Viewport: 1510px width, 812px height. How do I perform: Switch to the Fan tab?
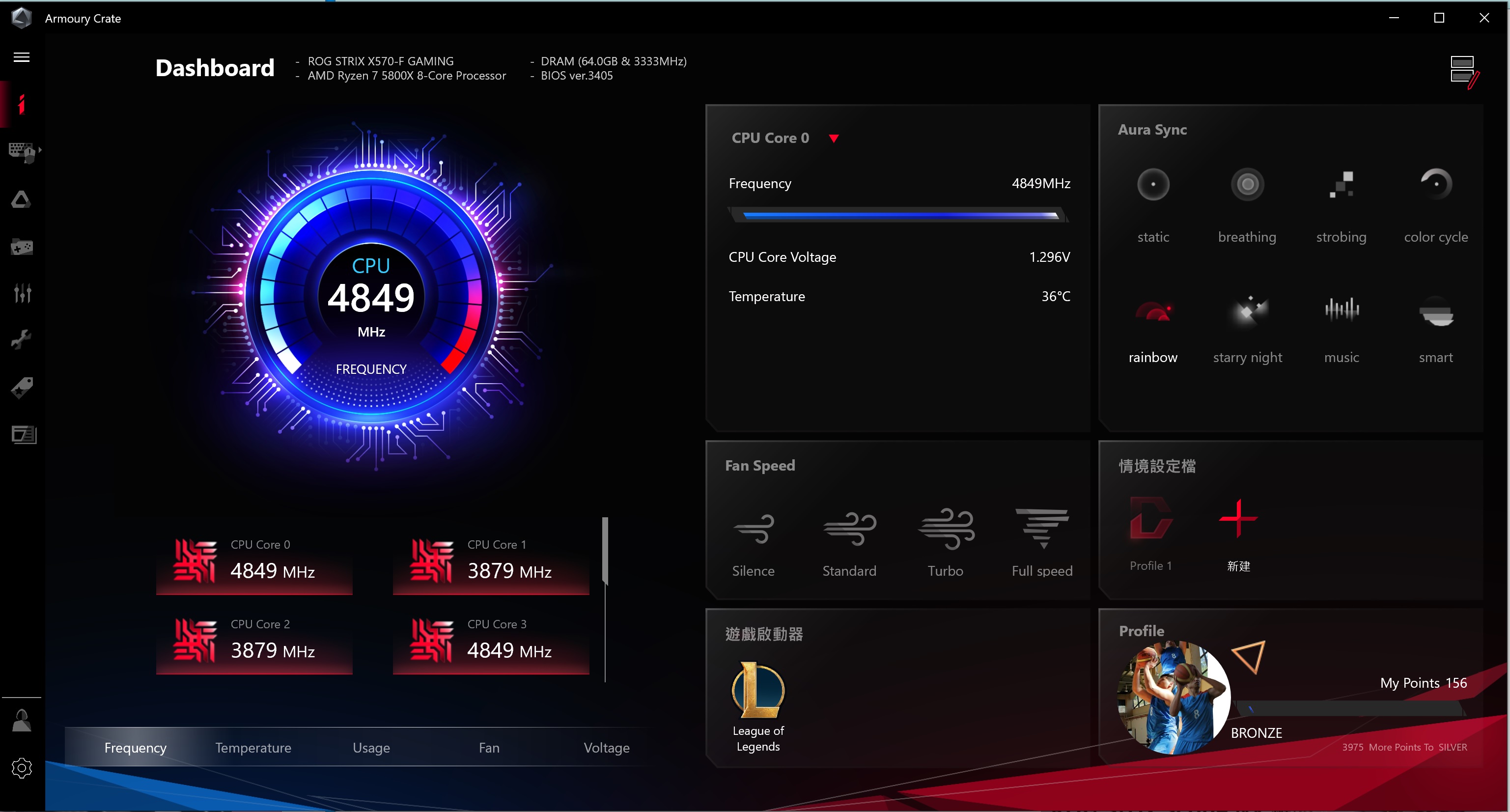(489, 747)
